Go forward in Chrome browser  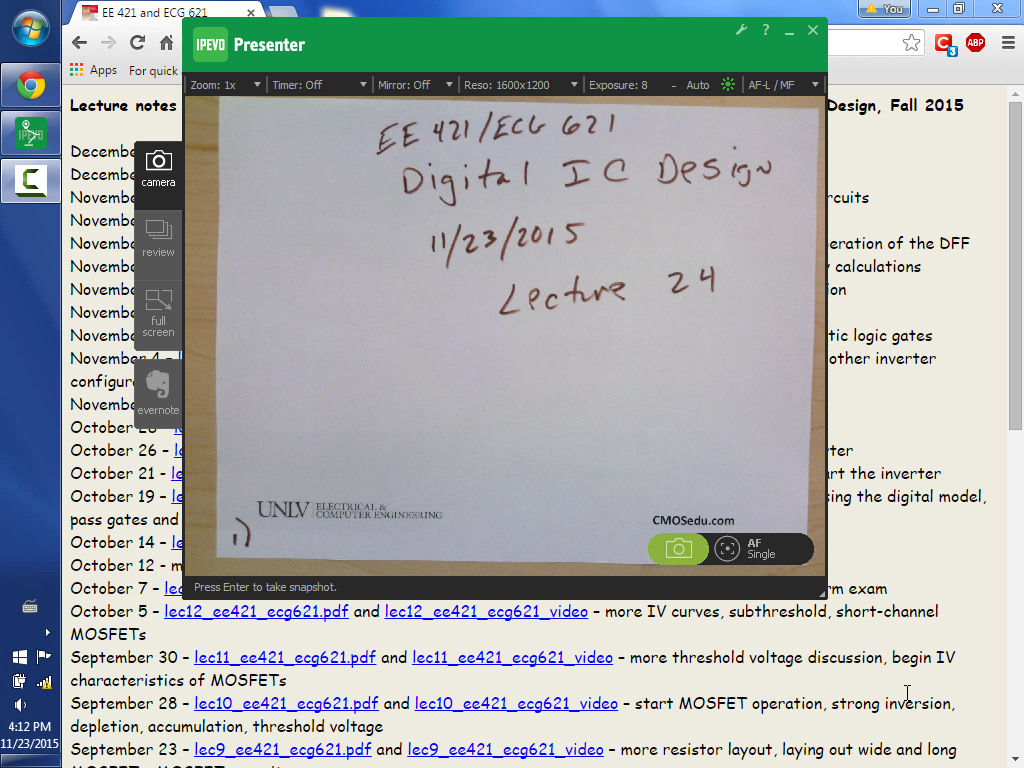(x=108, y=43)
